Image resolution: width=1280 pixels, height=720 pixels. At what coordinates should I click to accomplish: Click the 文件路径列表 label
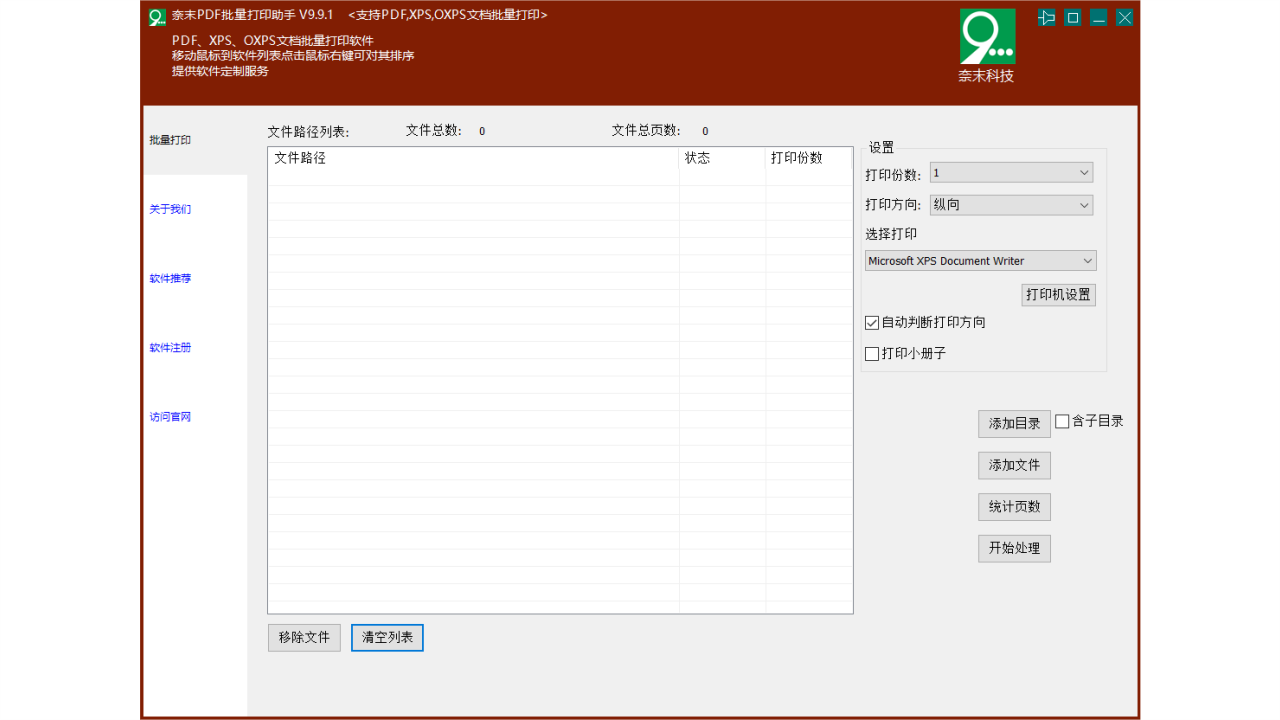pos(308,132)
